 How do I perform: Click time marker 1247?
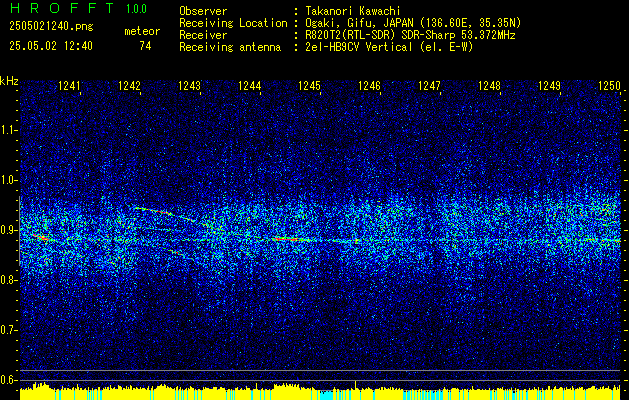(x=429, y=86)
